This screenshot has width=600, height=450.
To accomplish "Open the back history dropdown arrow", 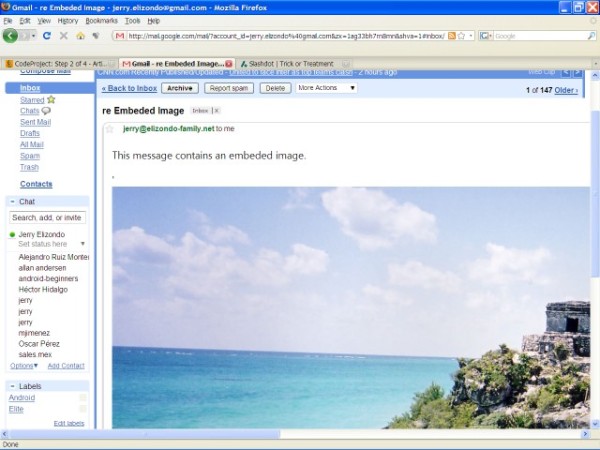I will tap(34, 36).
